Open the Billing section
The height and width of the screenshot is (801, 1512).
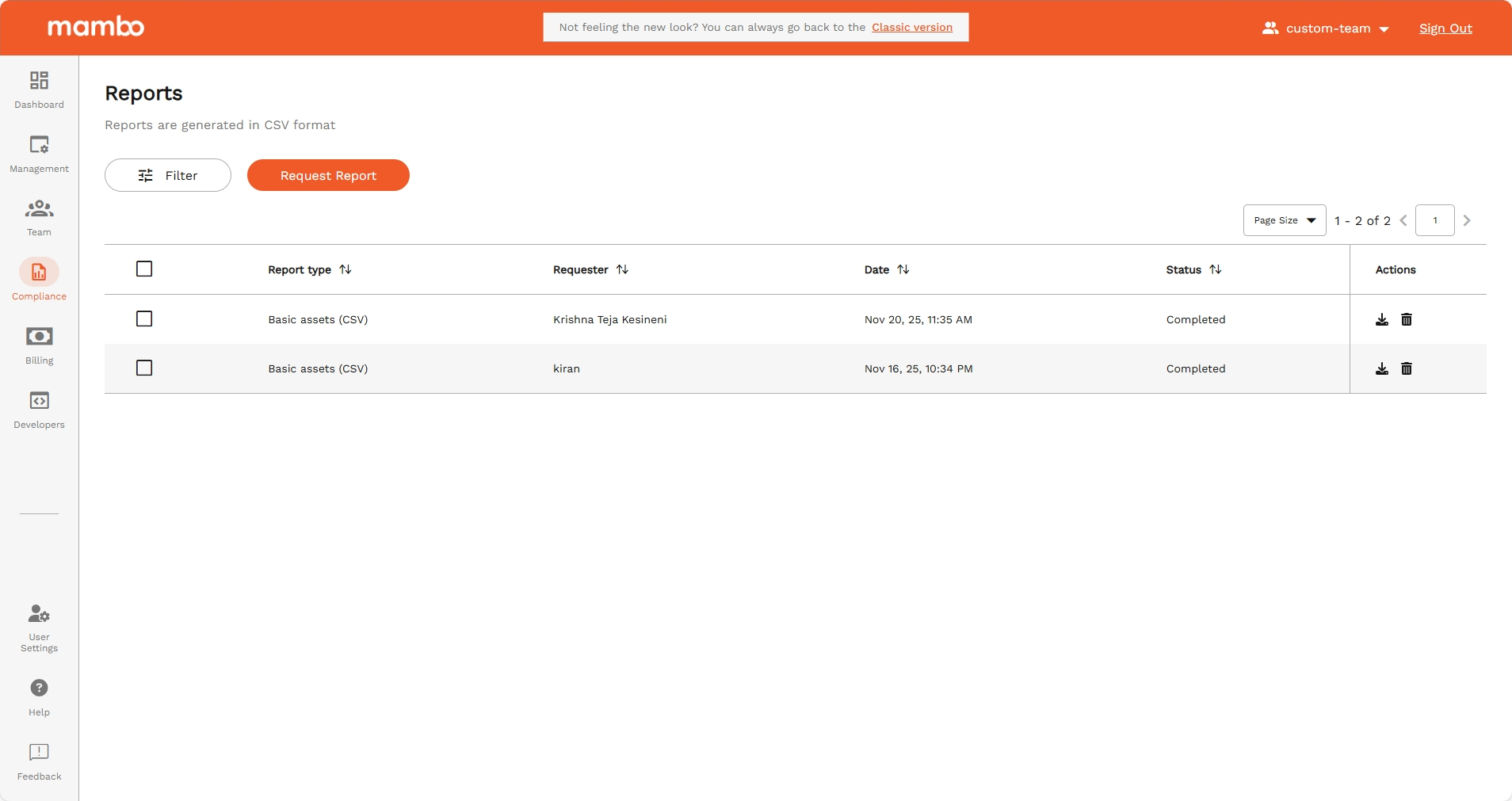38,344
